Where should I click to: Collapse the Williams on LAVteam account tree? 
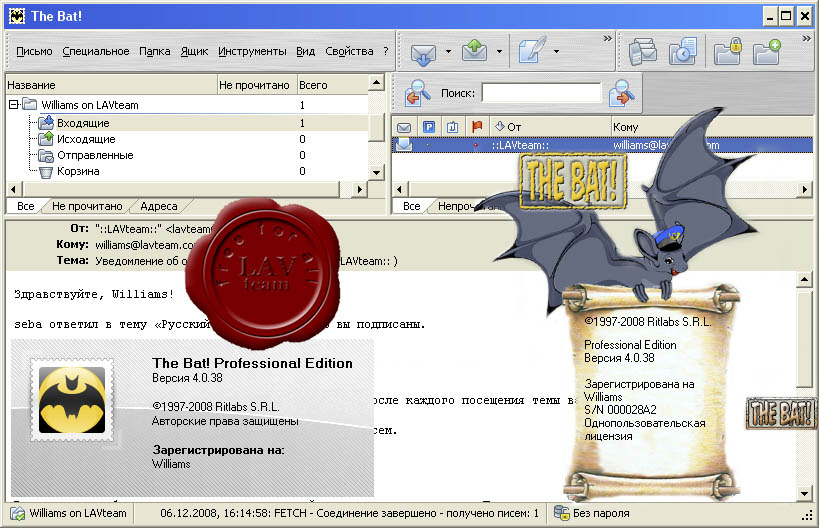(x=14, y=104)
